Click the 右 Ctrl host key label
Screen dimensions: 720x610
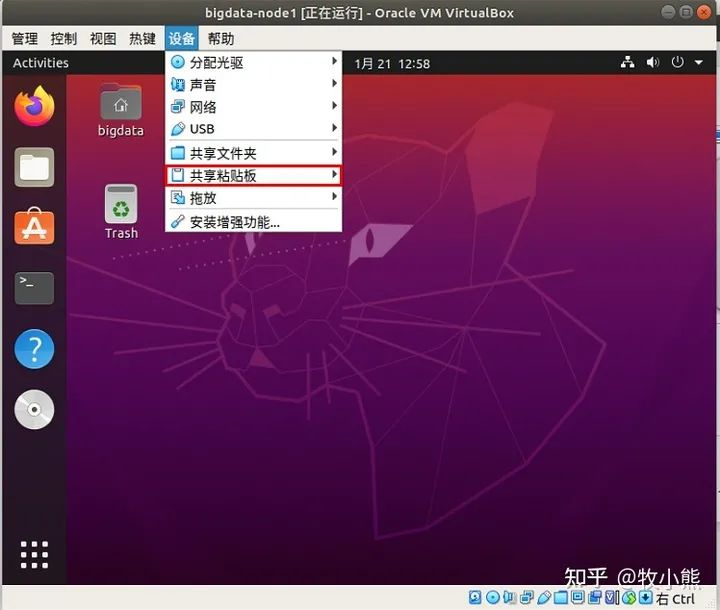click(x=675, y=598)
